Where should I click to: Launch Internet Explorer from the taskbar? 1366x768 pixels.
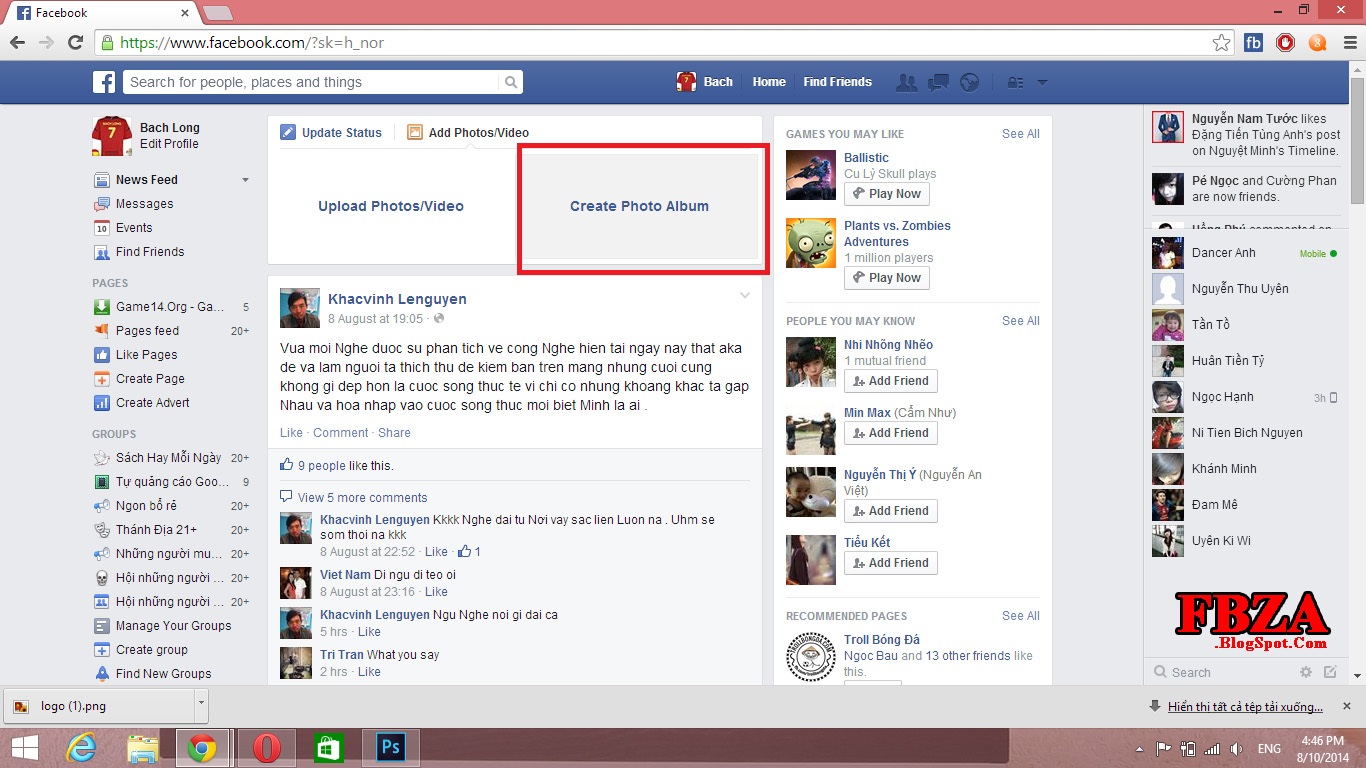pyautogui.click(x=80, y=748)
